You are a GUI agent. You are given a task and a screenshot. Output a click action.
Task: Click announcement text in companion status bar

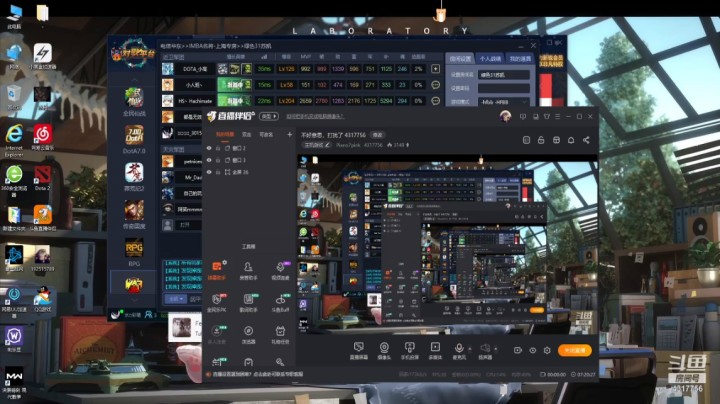point(258,374)
